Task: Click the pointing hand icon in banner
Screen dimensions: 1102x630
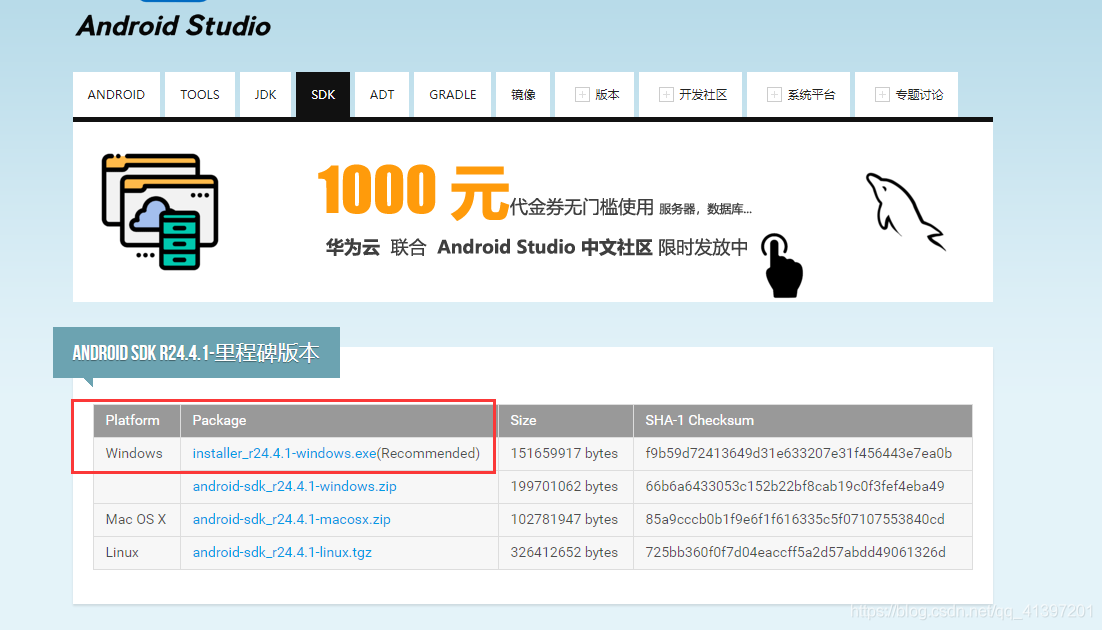Action: 782,266
